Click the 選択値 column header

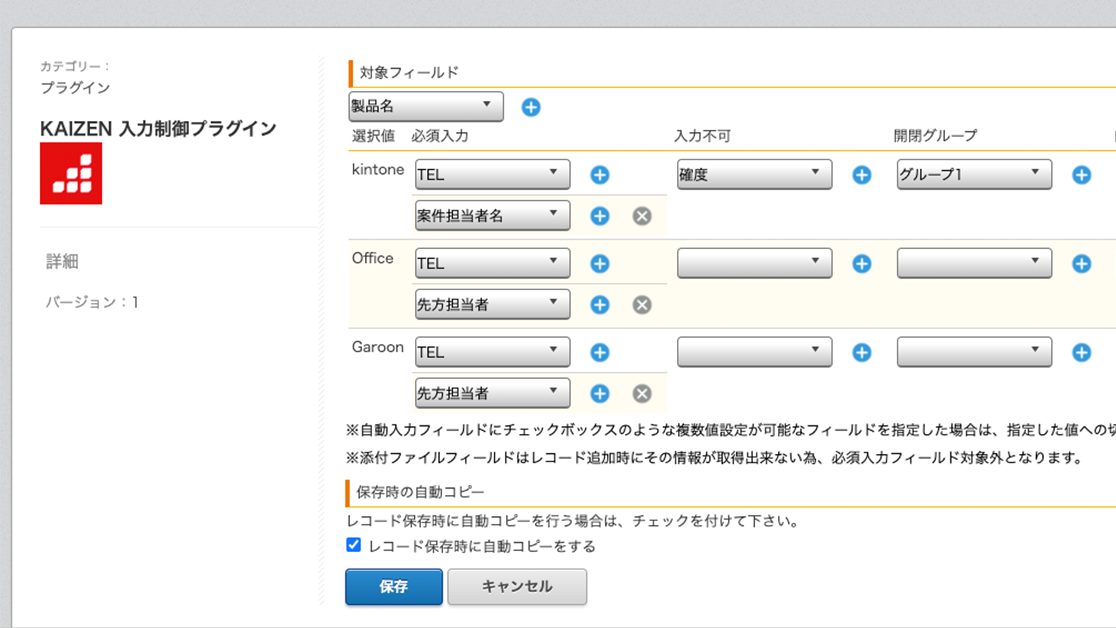coord(373,136)
